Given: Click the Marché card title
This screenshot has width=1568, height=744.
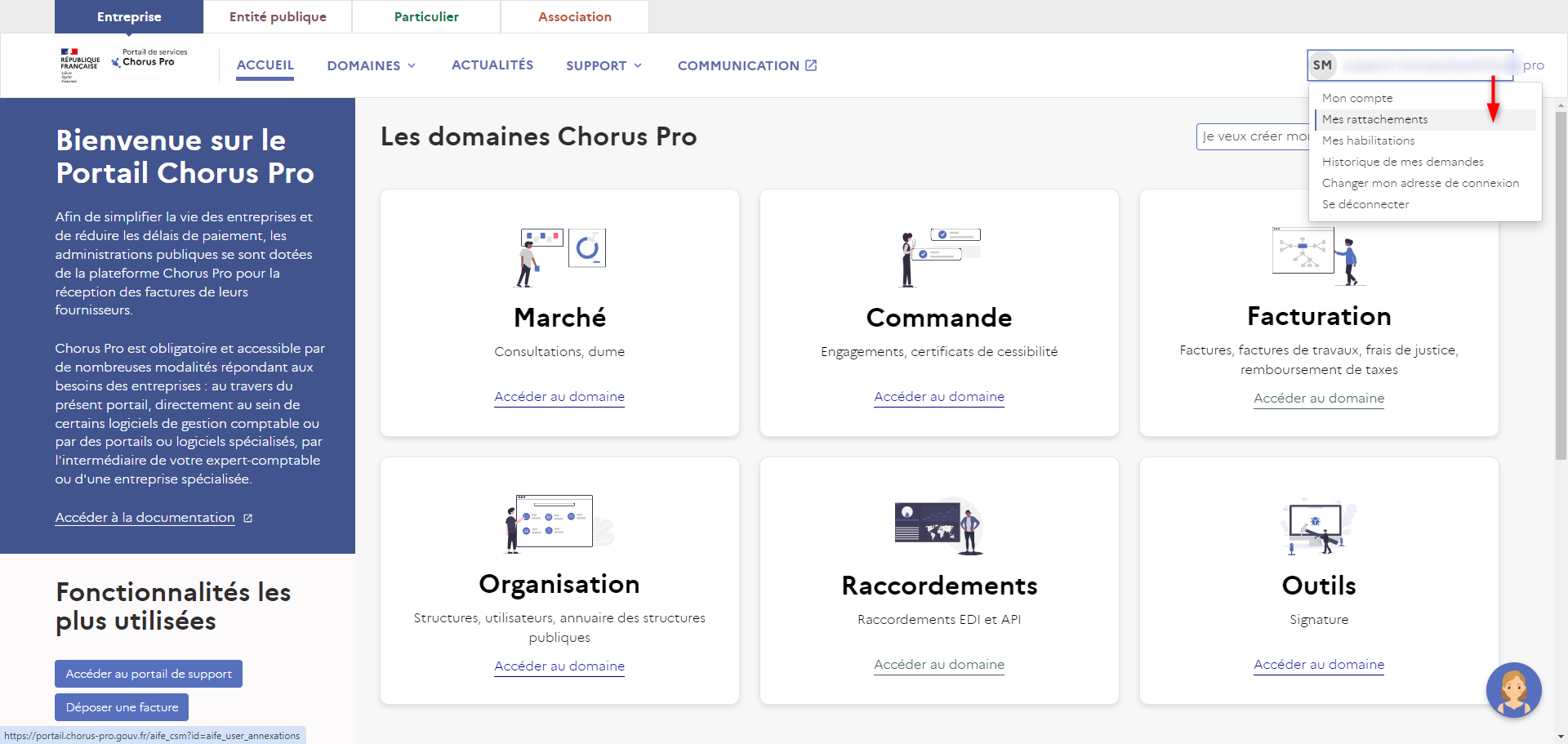Looking at the screenshot, I should pyautogui.click(x=560, y=318).
